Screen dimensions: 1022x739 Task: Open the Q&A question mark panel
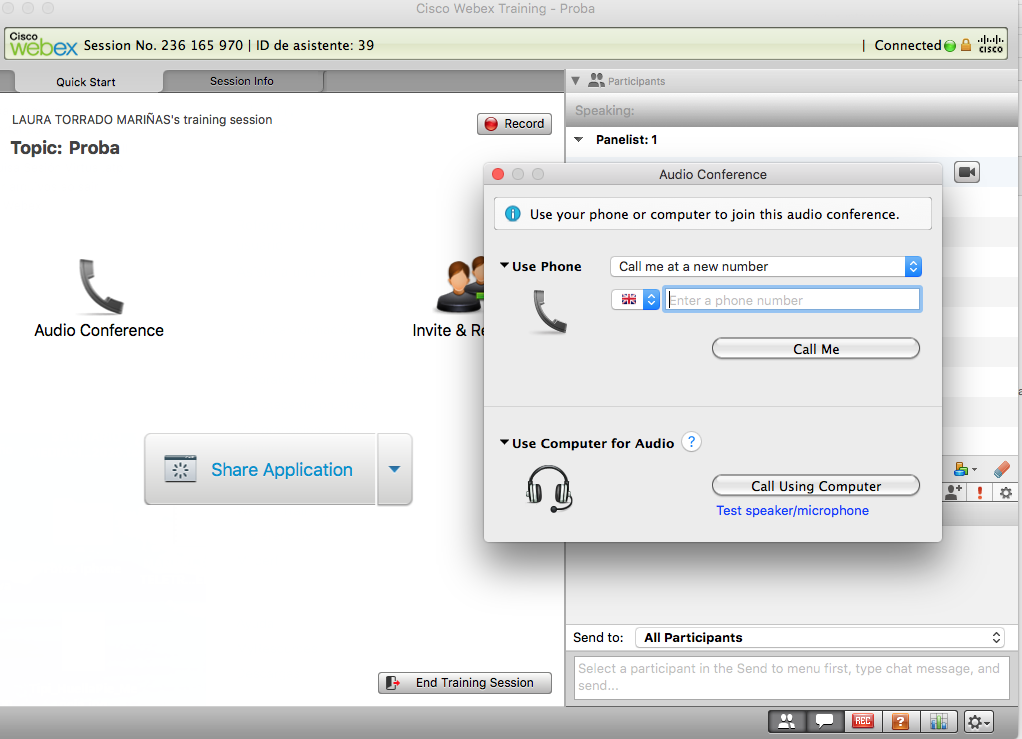[899, 721]
